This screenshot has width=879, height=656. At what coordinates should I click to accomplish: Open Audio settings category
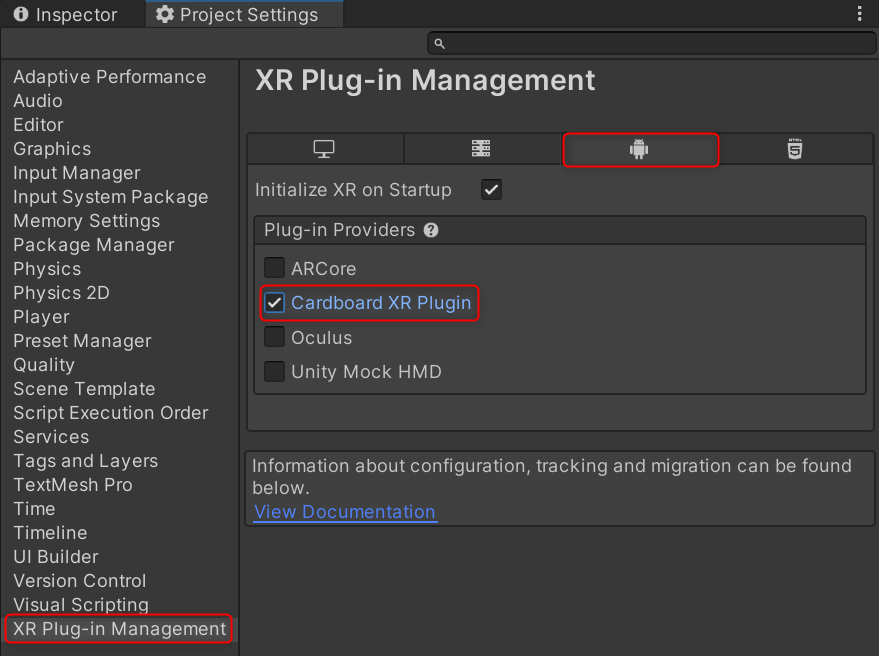point(38,101)
